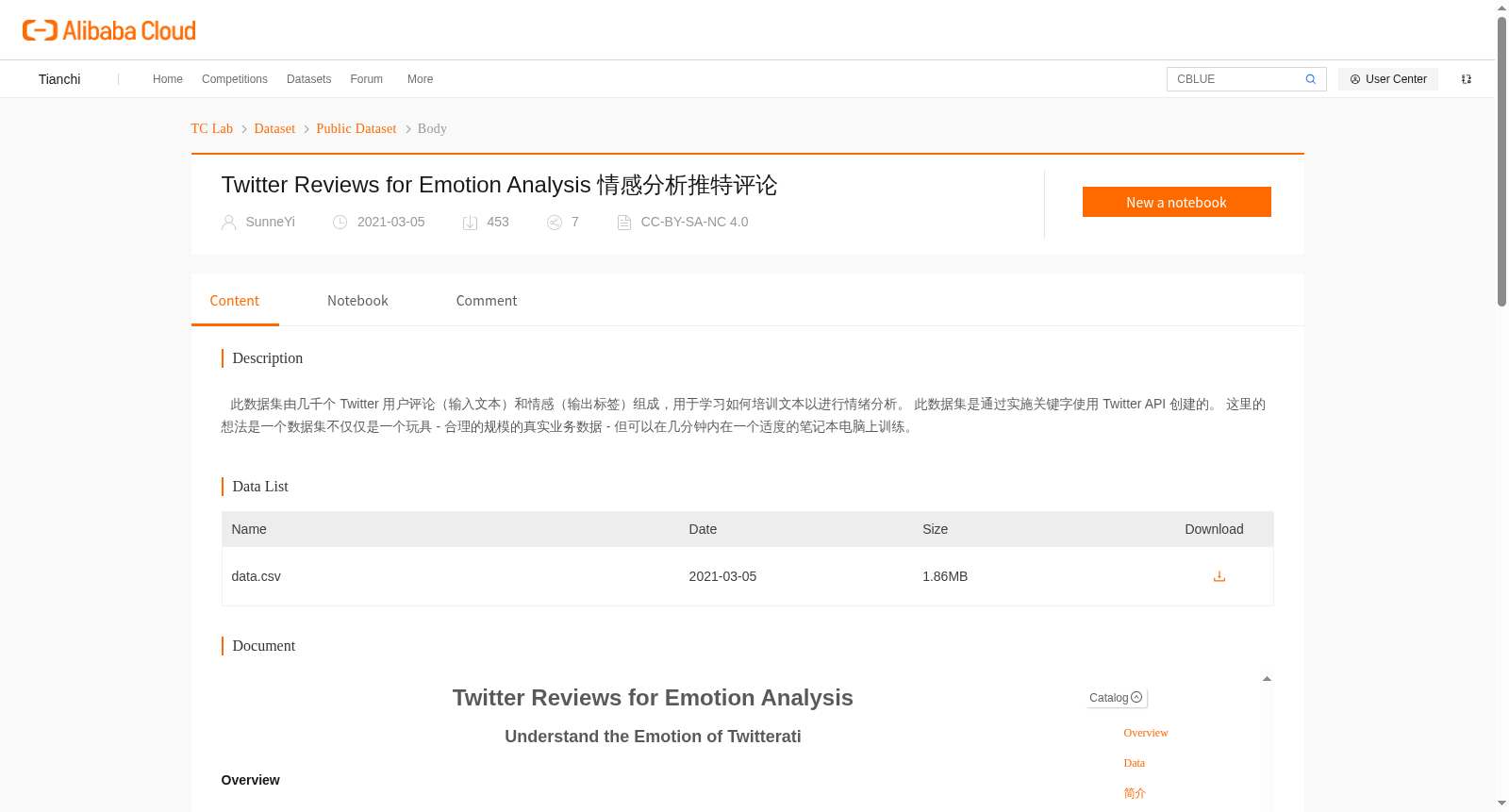Image resolution: width=1509 pixels, height=812 pixels.
Task: Go to Home in navigation
Action: pyautogui.click(x=168, y=79)
